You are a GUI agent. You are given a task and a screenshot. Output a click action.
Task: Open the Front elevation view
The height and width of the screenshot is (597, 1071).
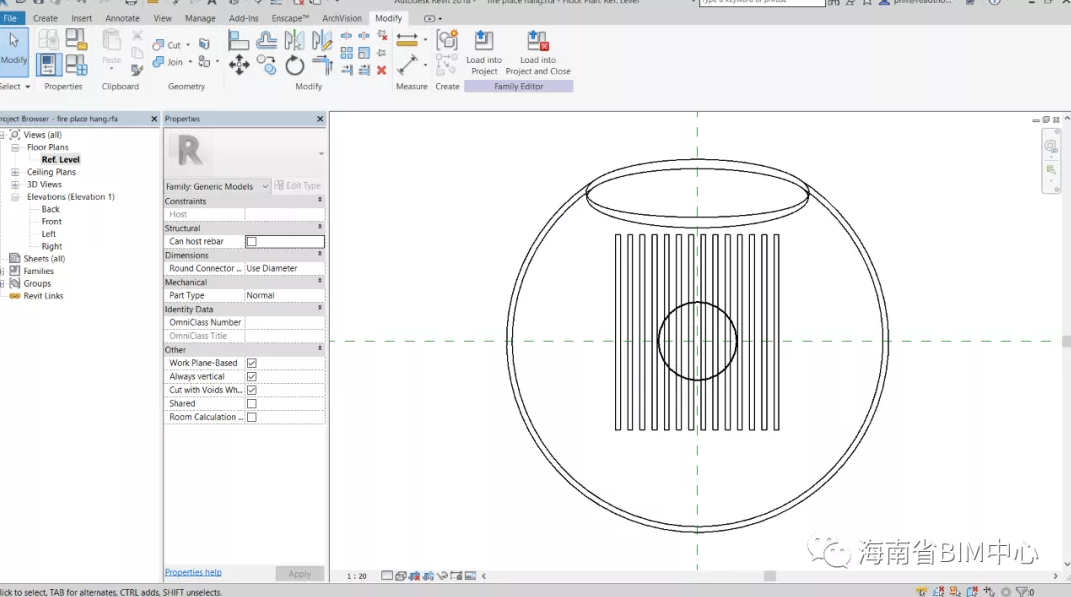point(51,222)
